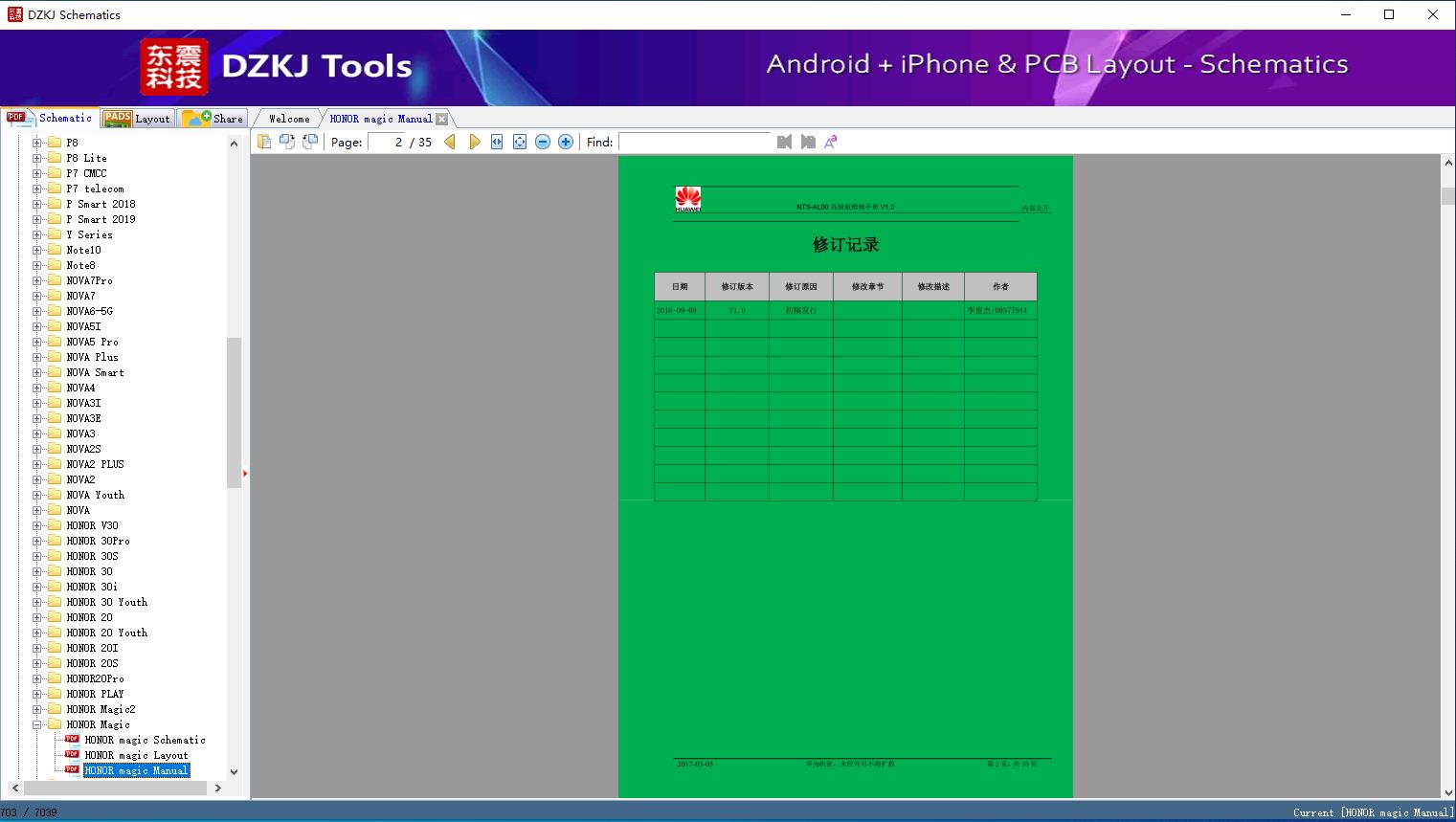Click the tree scrollbar up arrow

pyautogui.click(x=234, y=144)
